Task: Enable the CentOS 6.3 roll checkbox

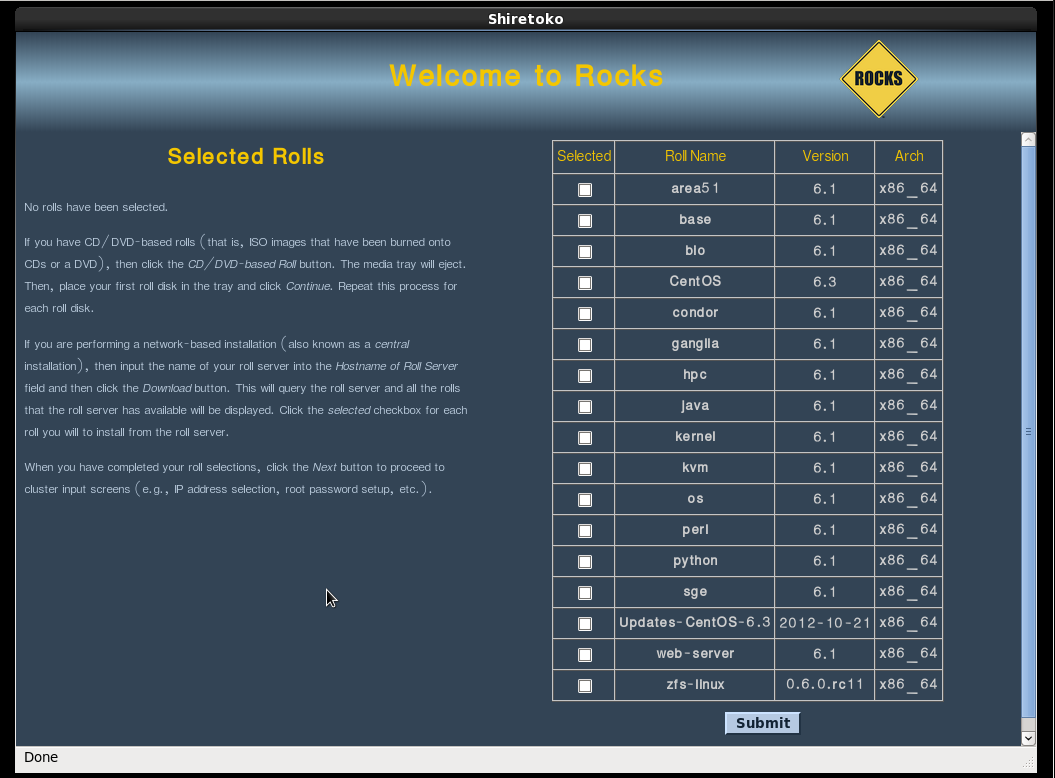Action: [585, 283]
